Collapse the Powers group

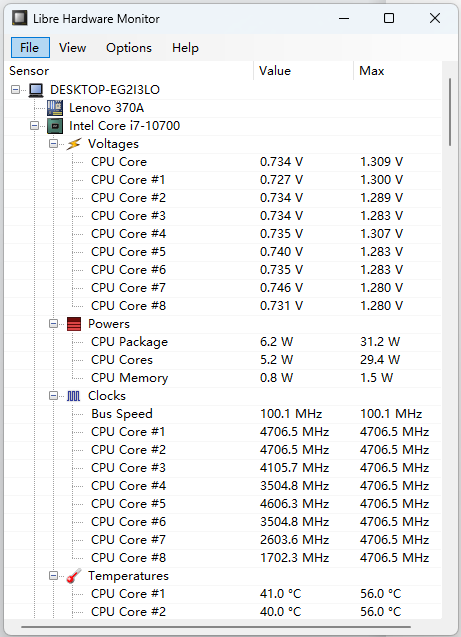(x=53, y=324)
